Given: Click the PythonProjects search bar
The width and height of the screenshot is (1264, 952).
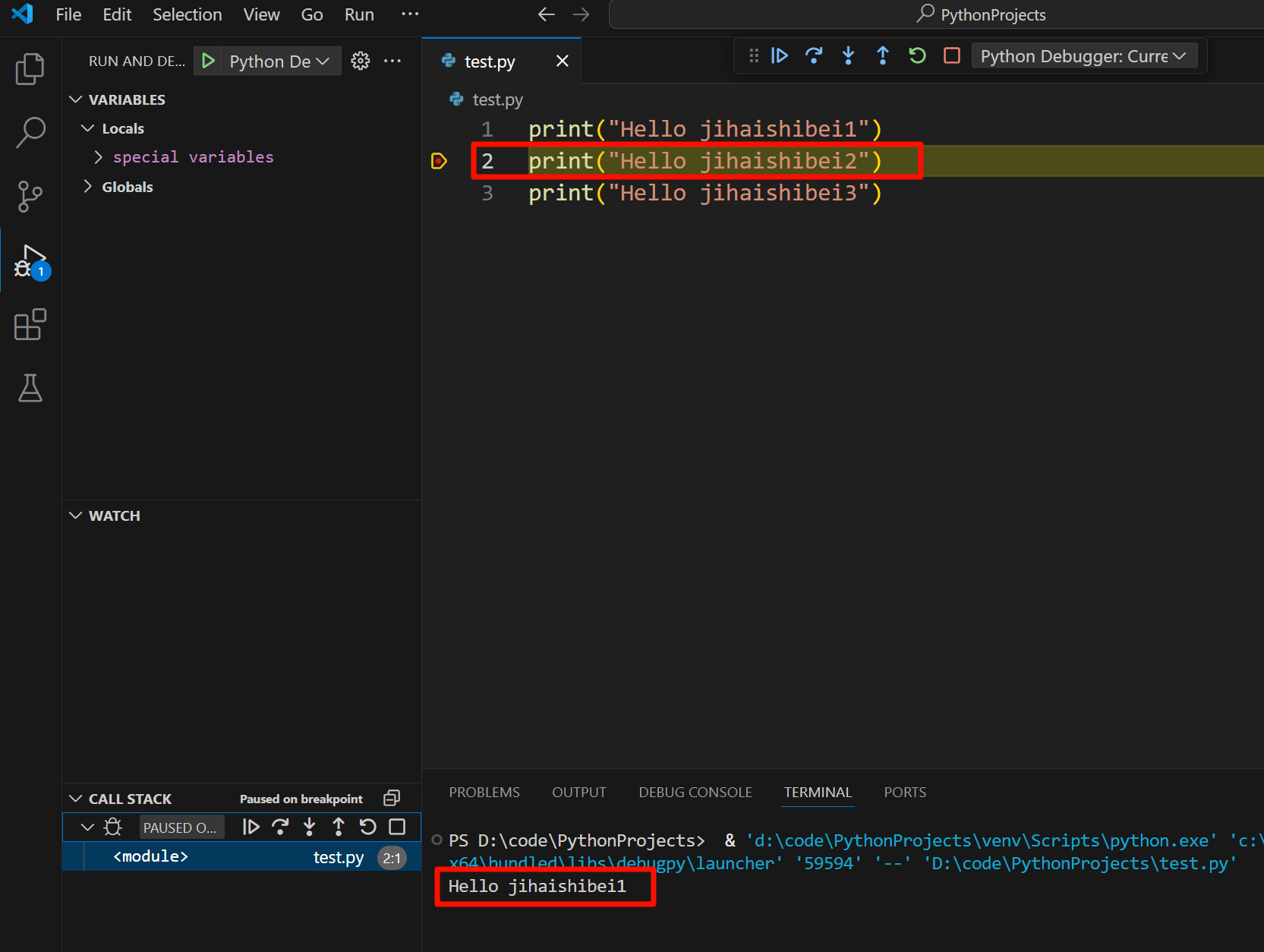Looking at the screenshot, I should (980, 14).
